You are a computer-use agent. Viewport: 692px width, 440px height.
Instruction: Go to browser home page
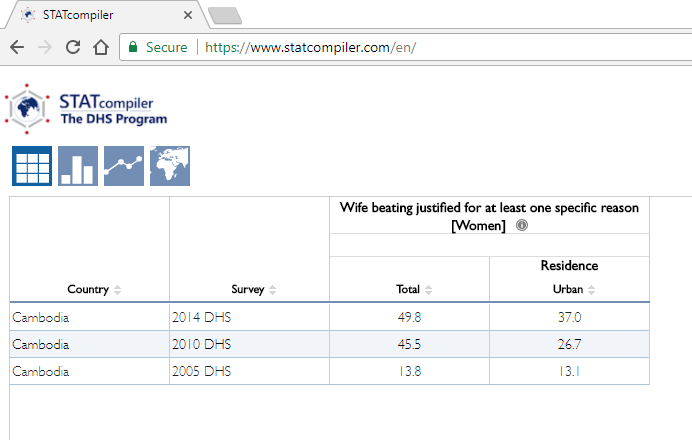point(100,47)
